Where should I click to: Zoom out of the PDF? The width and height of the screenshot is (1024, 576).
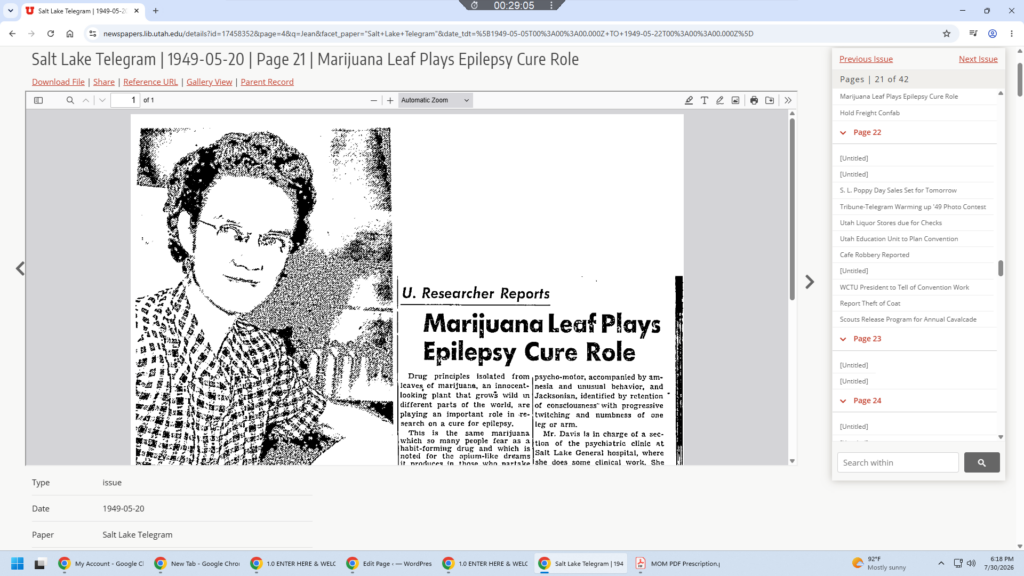(374, 101)
